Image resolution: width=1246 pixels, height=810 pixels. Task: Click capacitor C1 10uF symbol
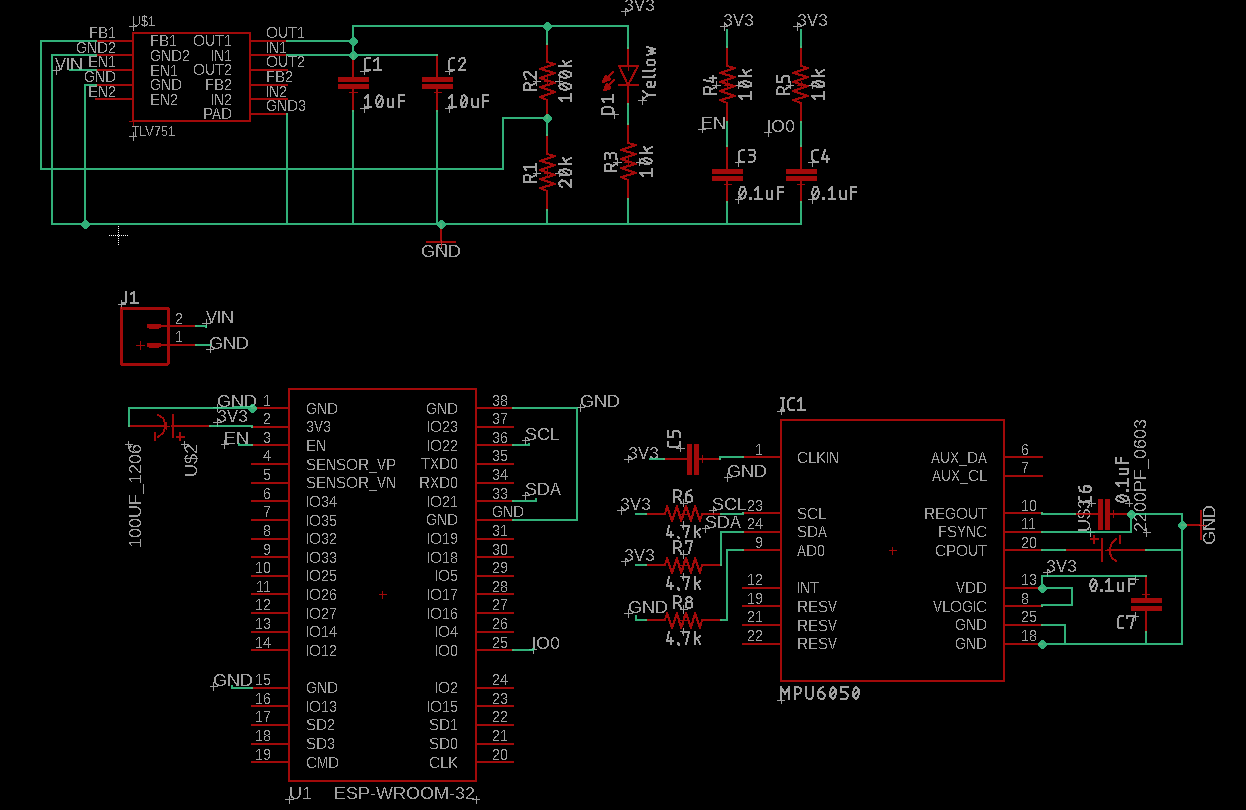353,84
